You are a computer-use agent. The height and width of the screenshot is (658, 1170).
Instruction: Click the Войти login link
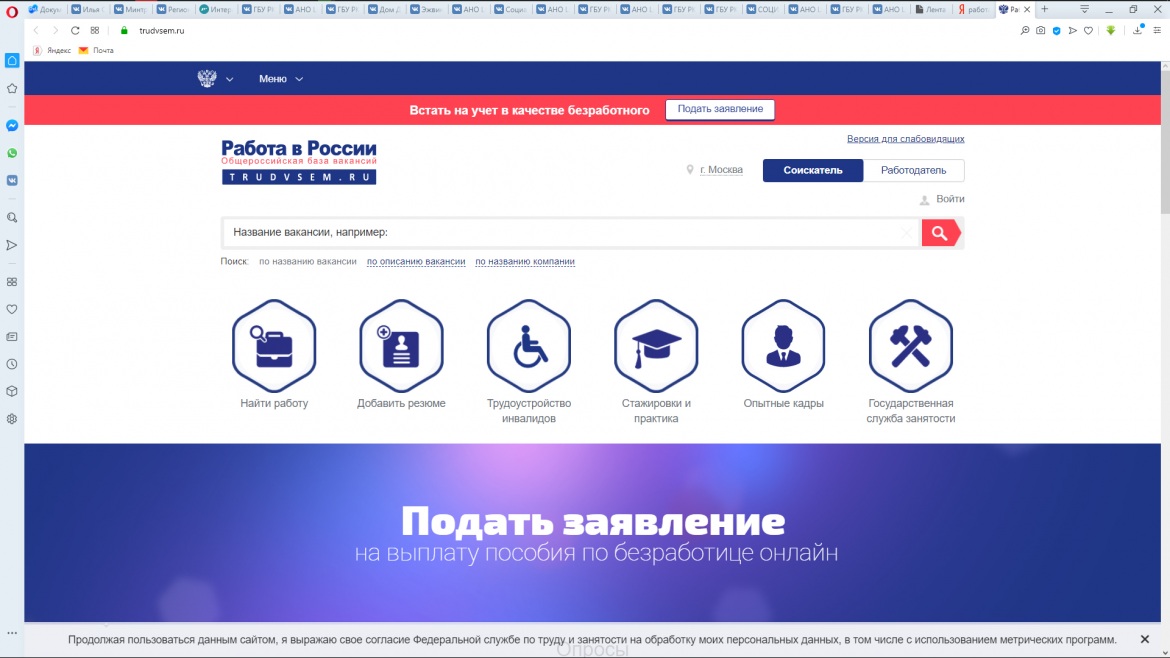[x=950, y=198]
